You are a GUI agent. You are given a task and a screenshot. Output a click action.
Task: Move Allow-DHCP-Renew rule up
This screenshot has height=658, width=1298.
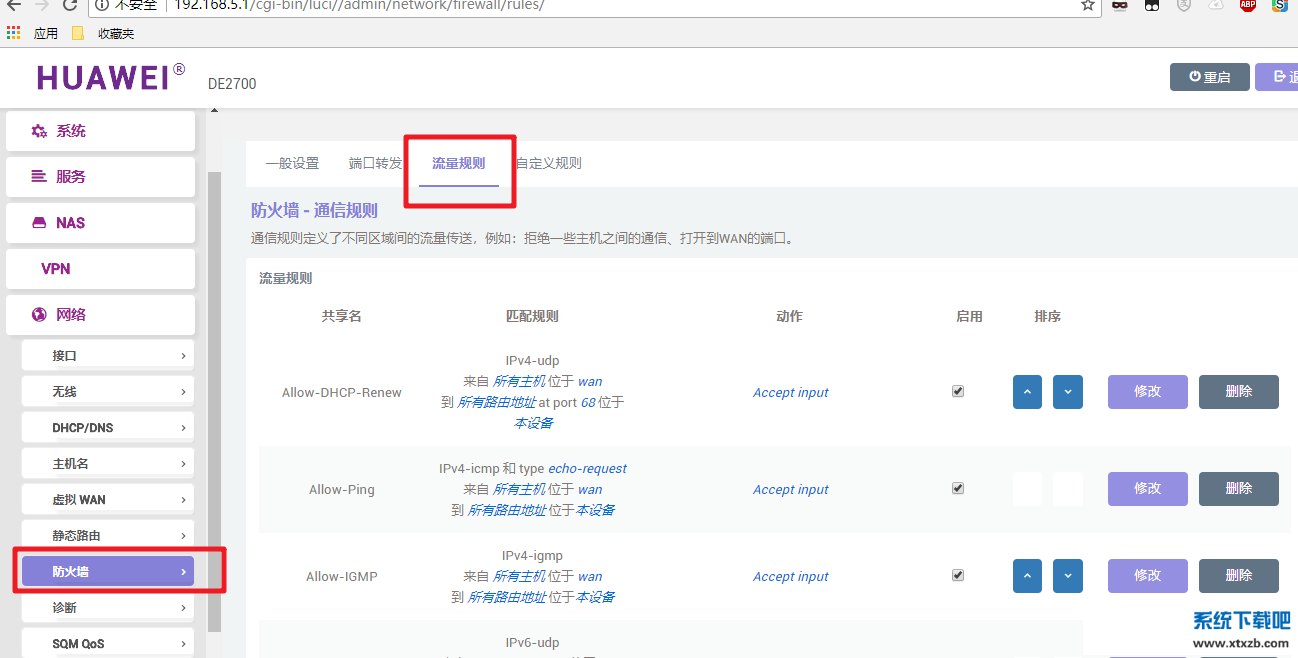click(x=1027, y=392)
